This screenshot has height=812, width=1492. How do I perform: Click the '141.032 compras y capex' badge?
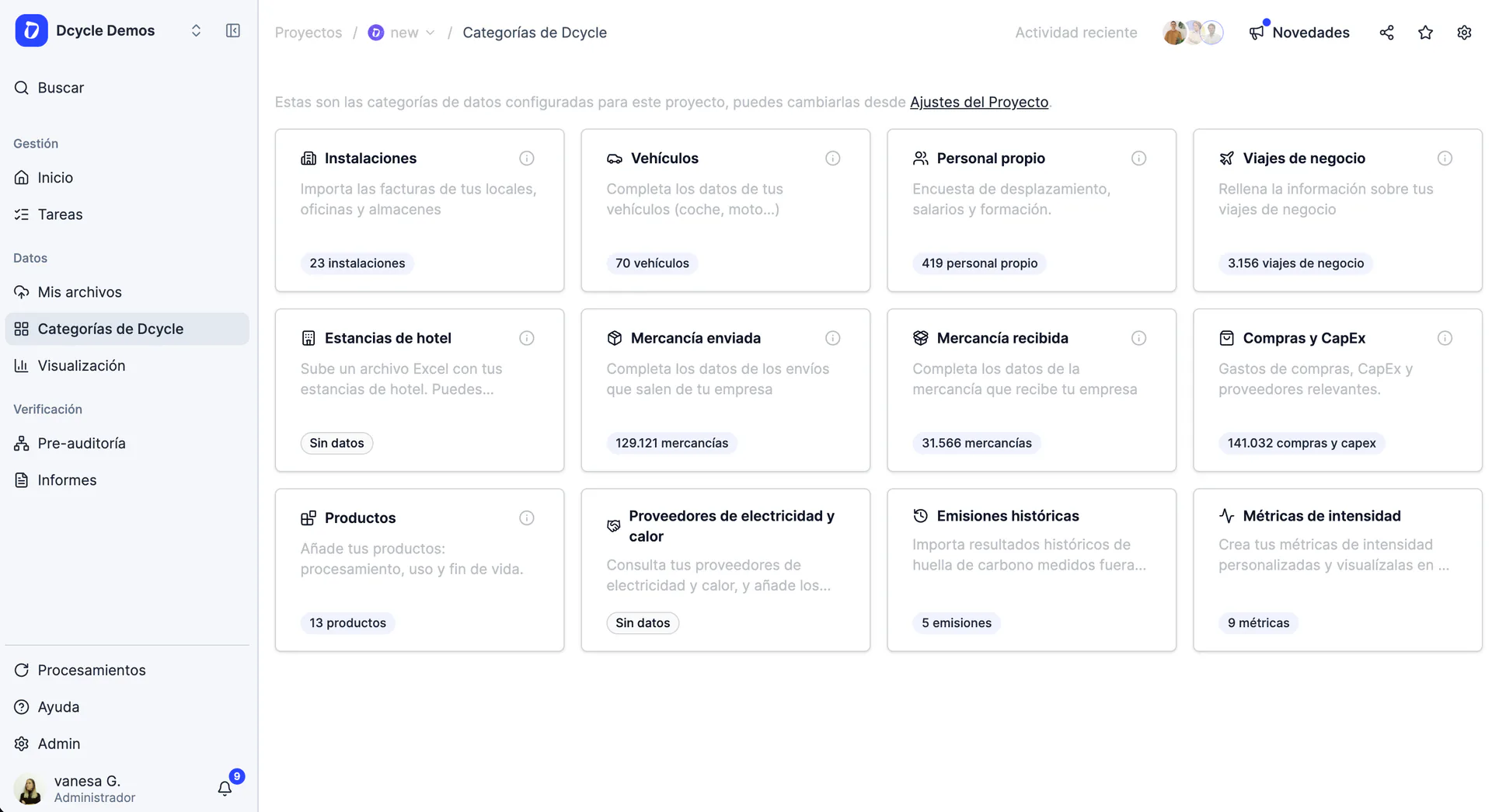click(x=1302, y=443)
